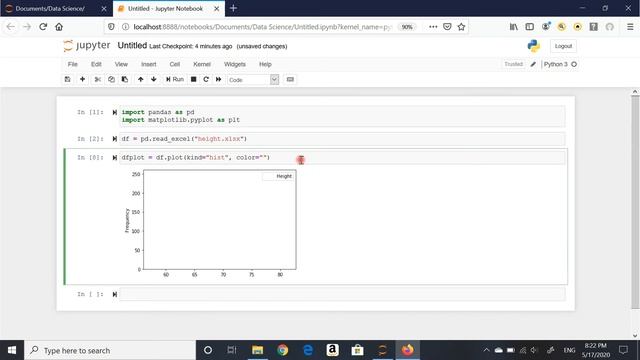Move selected cell down arrow
Screen dimensions: 640x360
pyautogui.click(x=154, y=79)
